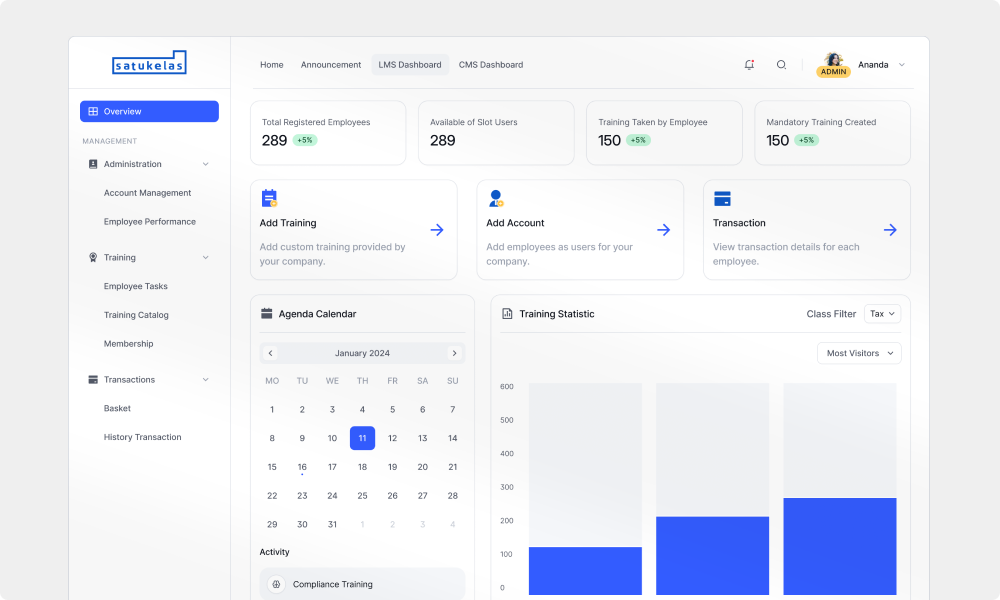Screen dimensions: 1000x600
Task: Click the Total Registered Employees card
Action: [328, 133]
